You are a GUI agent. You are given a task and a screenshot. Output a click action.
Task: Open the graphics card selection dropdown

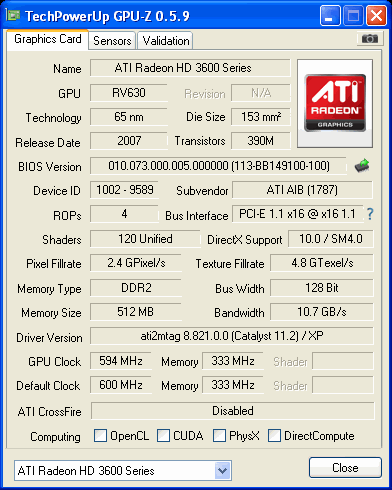pyautogui.click(x=223, y=471)
